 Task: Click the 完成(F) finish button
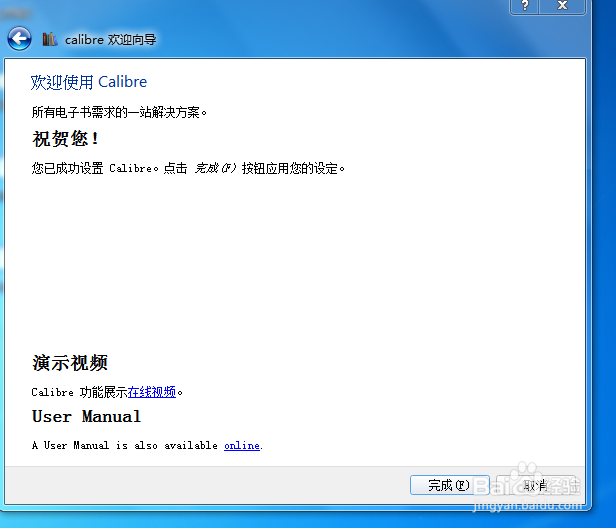click(449, 485)
